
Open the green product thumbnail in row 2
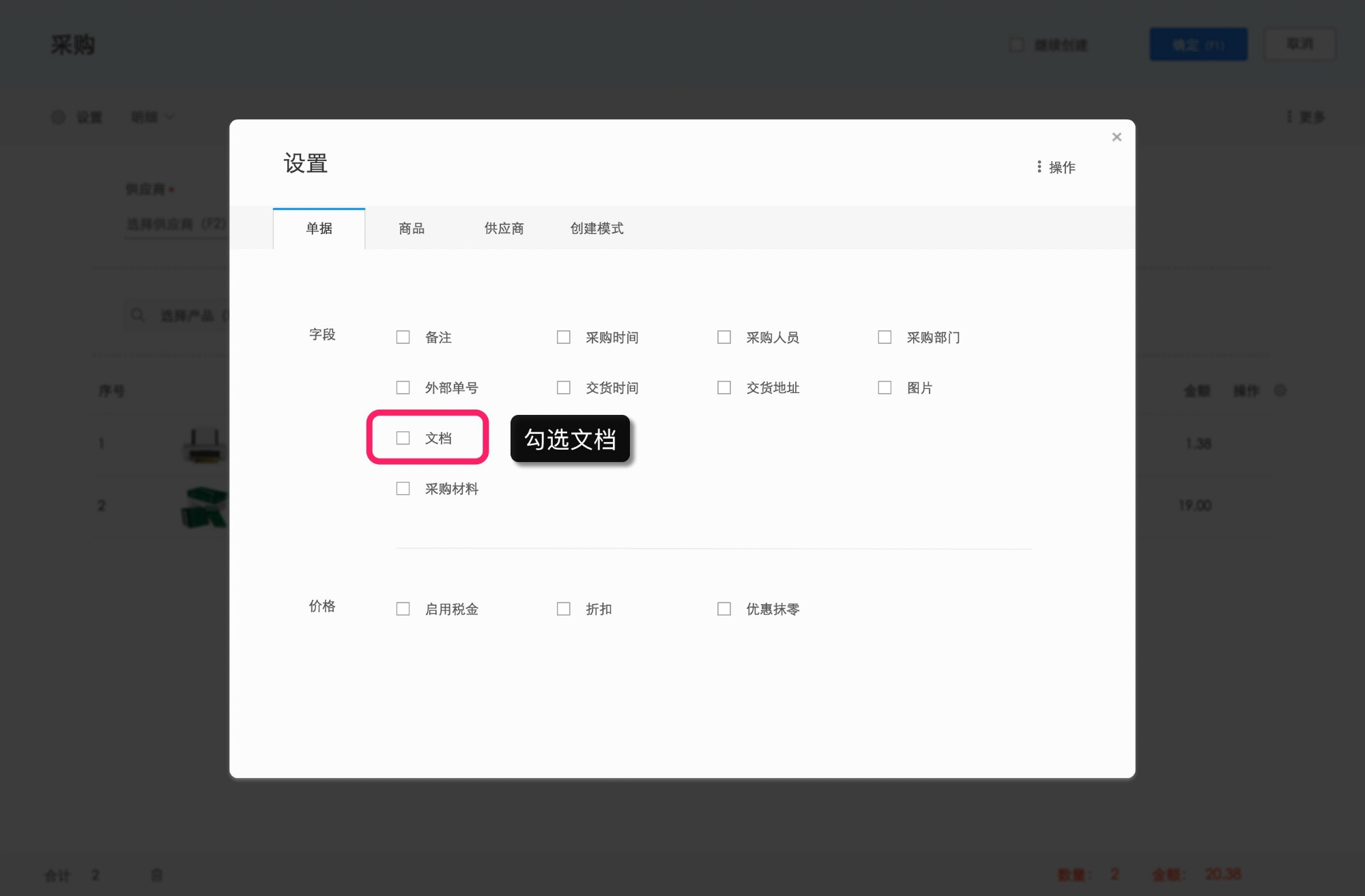click(x=203, y=507)
